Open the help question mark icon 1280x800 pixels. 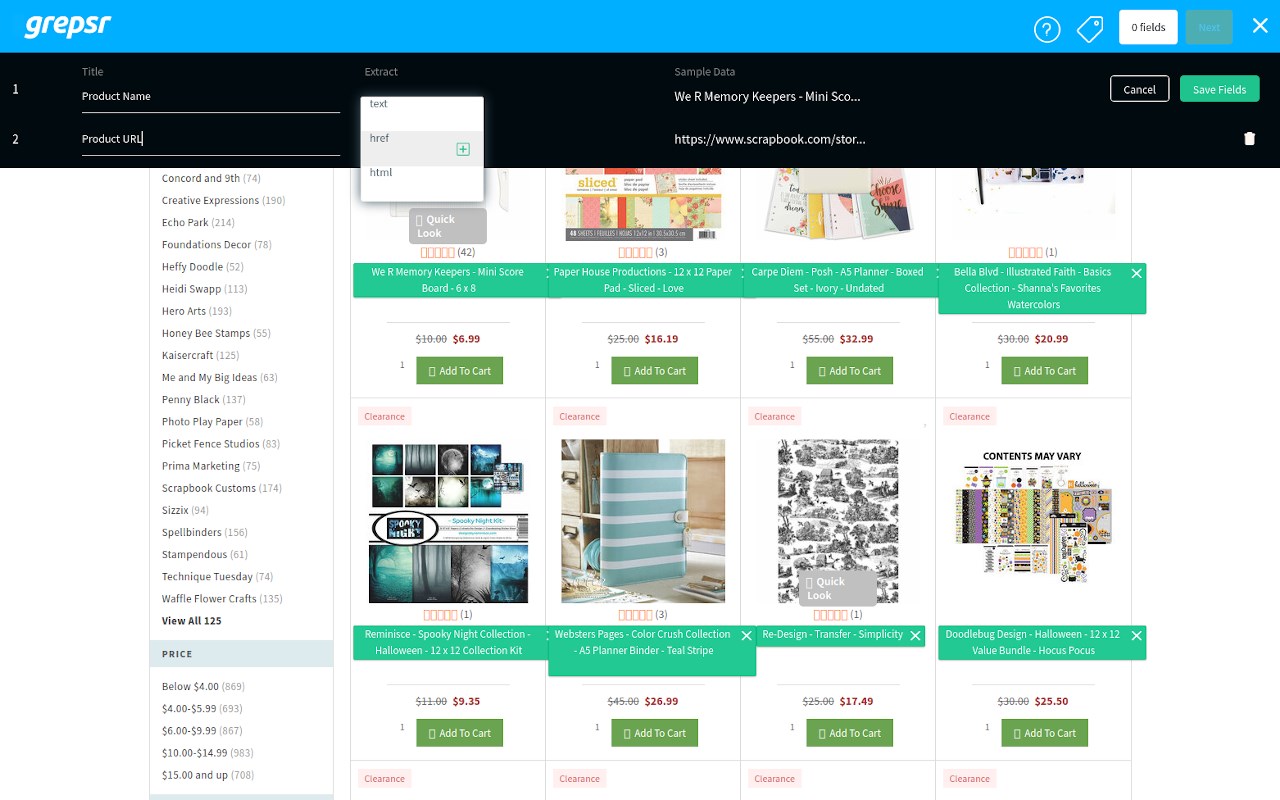click(x=1047, y=29)
